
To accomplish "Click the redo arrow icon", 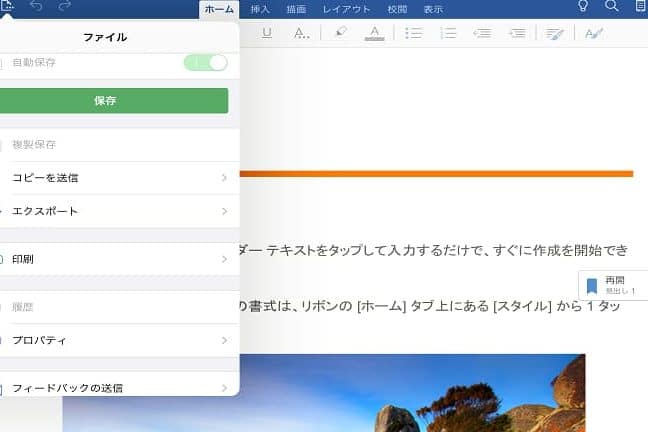I will (65, 7).
